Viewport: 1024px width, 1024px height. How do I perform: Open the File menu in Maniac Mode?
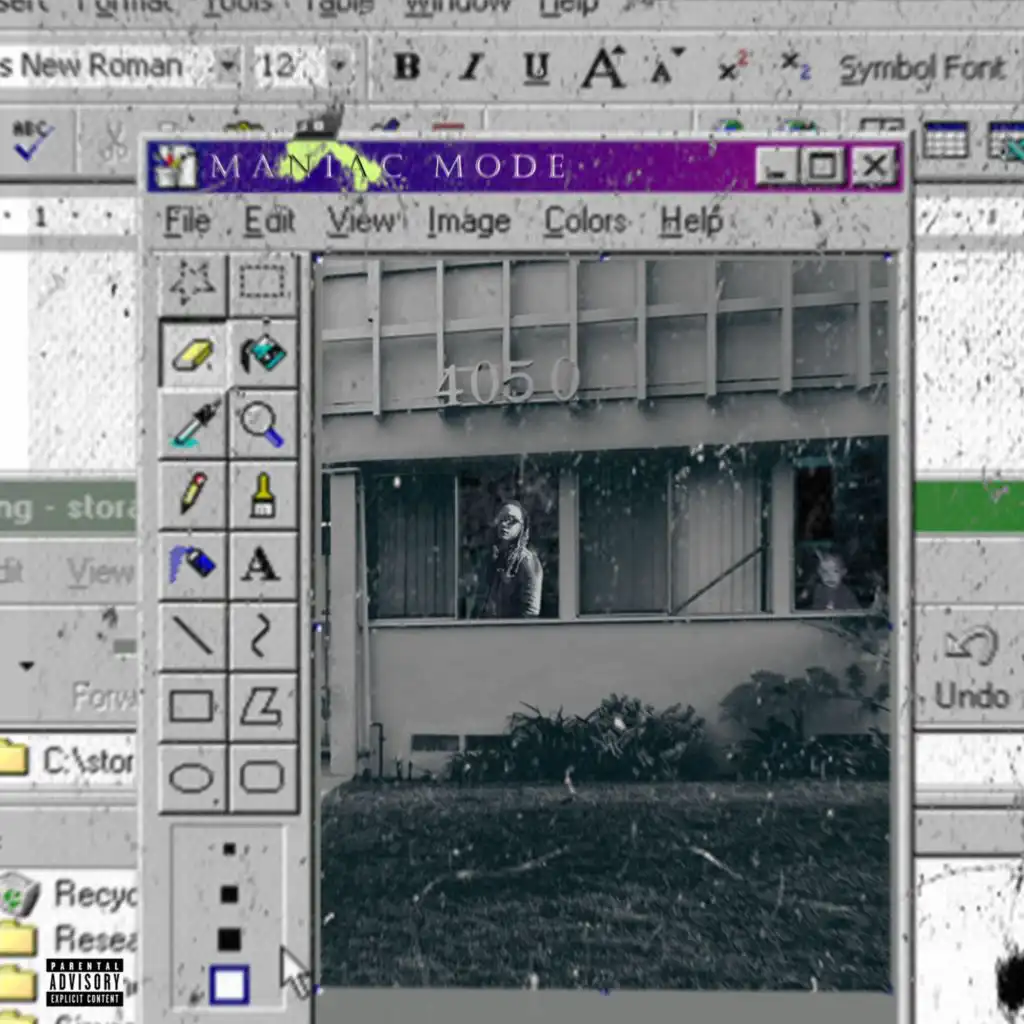tap(187, 221)
